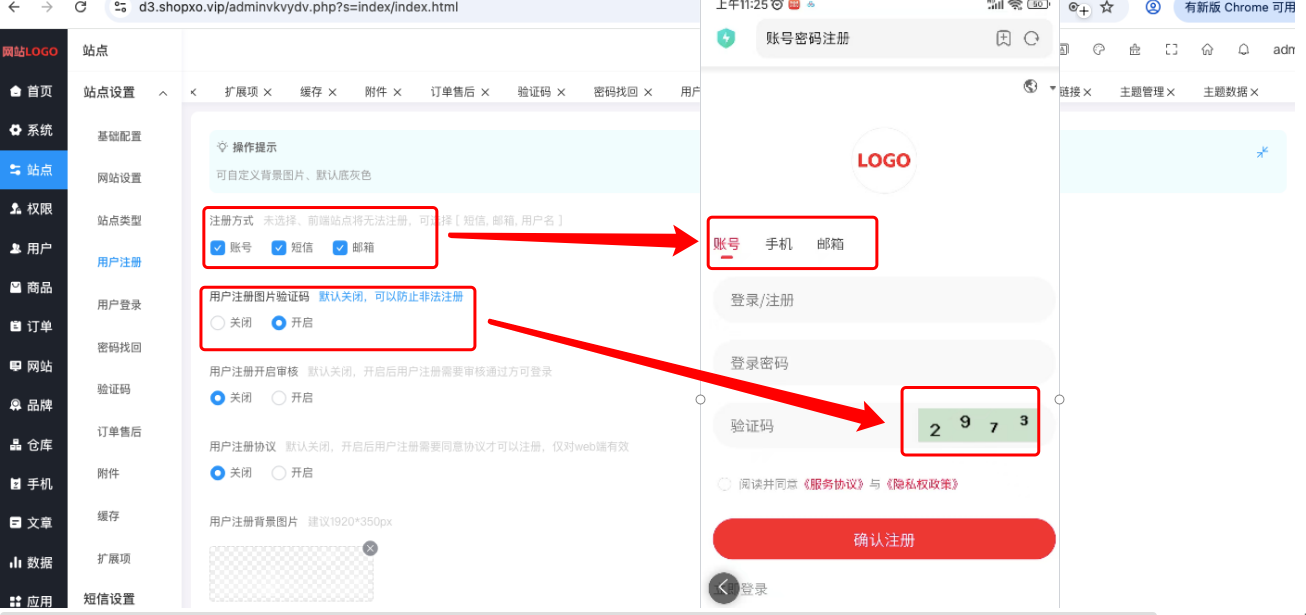Click the bookmark icon in phone browser bar
This screenshot has height=615, width=1306.
click(x=1003, y=38)
